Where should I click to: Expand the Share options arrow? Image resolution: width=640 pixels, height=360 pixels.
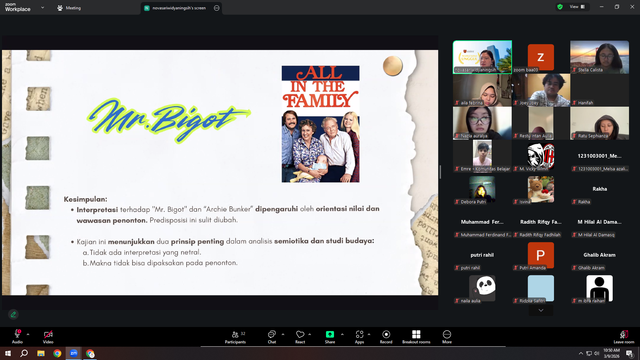(342, 334)
